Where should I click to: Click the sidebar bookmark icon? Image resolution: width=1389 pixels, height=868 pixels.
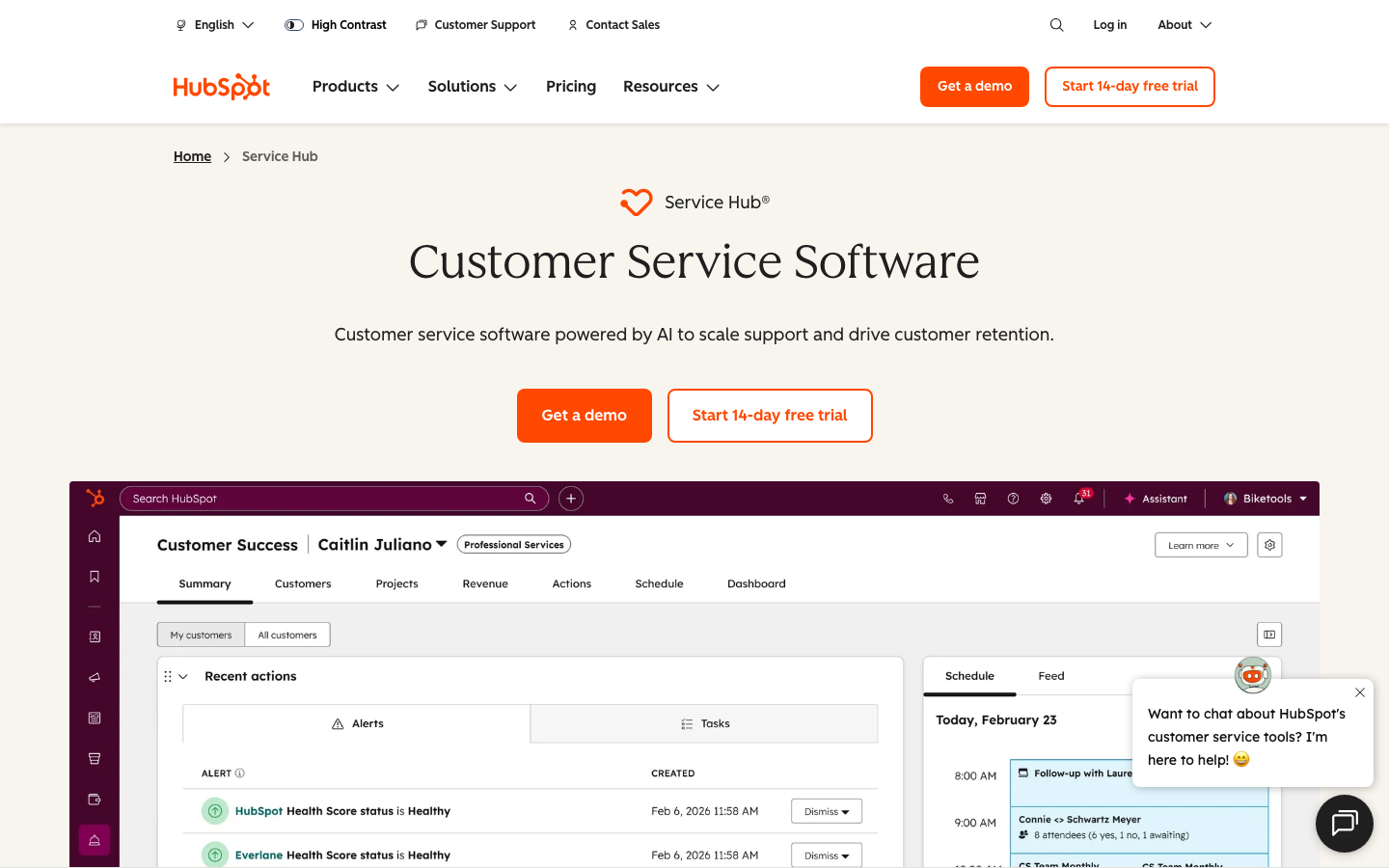(x=95, y=577)
